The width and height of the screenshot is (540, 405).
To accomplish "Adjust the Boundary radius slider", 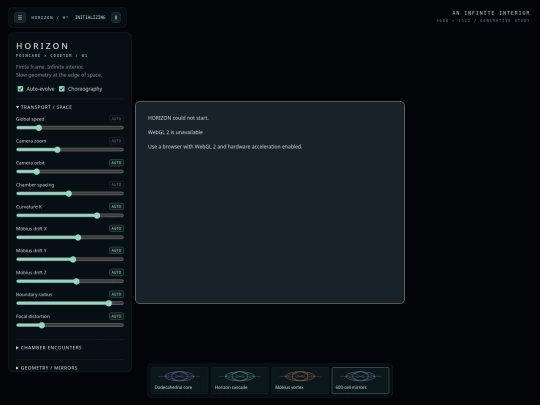I will pyautogui.click(x=70, y=303).
